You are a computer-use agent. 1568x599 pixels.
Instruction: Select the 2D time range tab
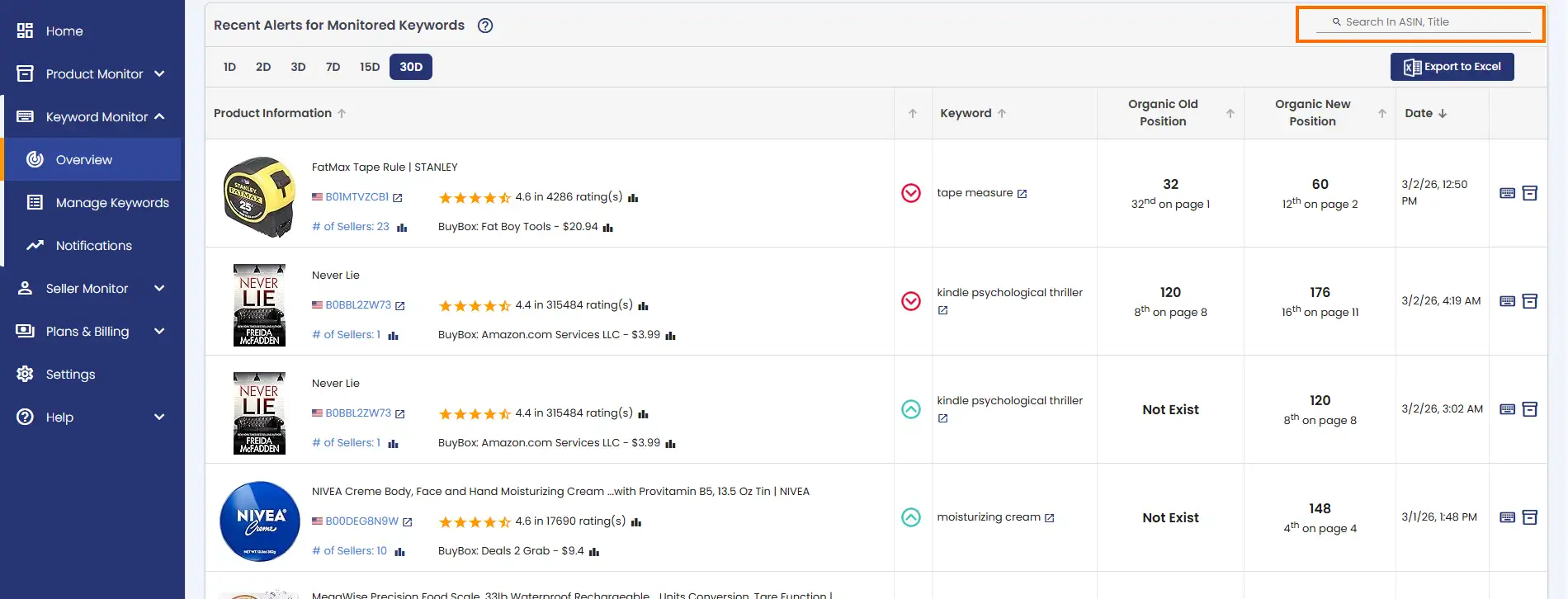click(x=263, y=67)
